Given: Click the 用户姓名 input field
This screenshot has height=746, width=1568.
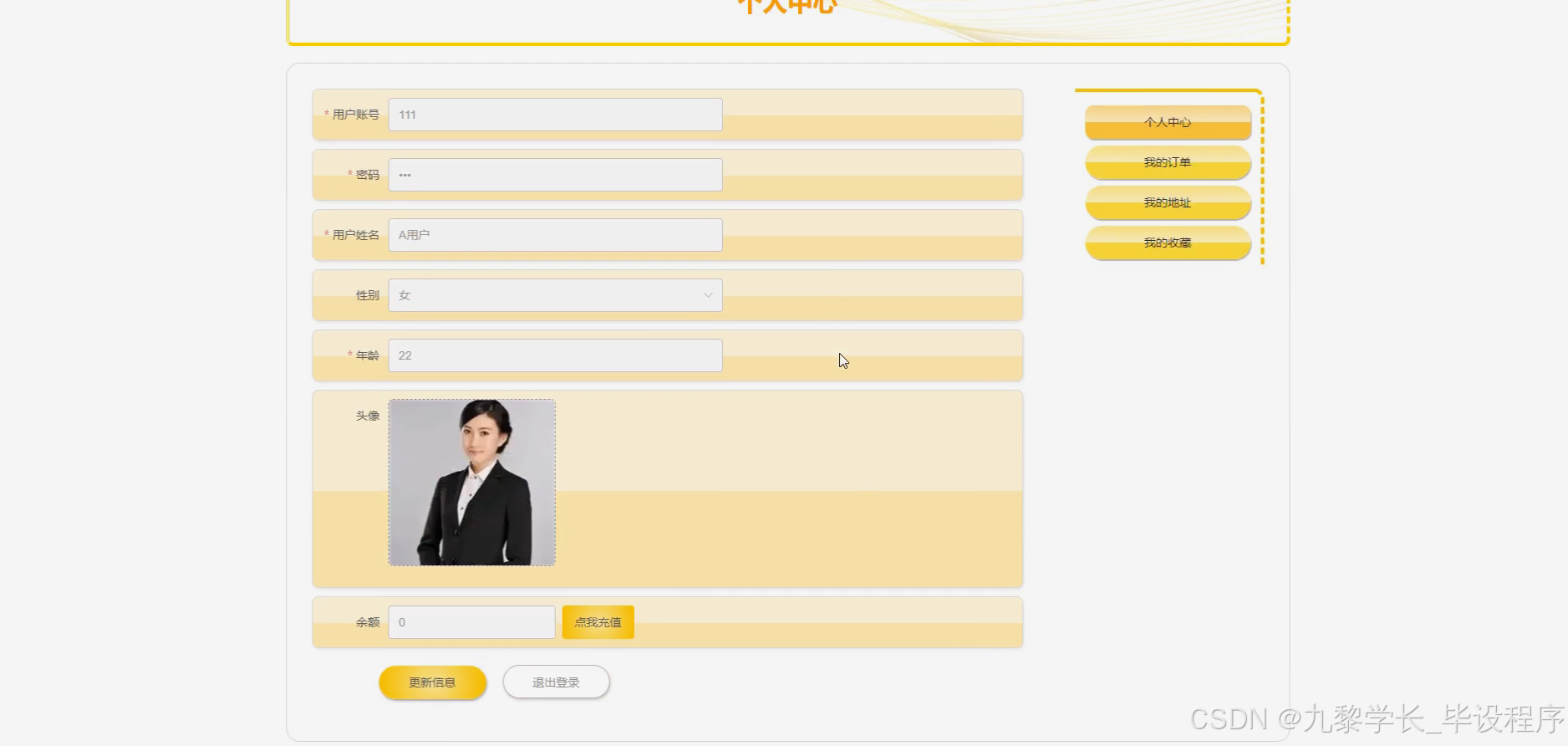Looking at the screenshot, I should tap(555, 235).
